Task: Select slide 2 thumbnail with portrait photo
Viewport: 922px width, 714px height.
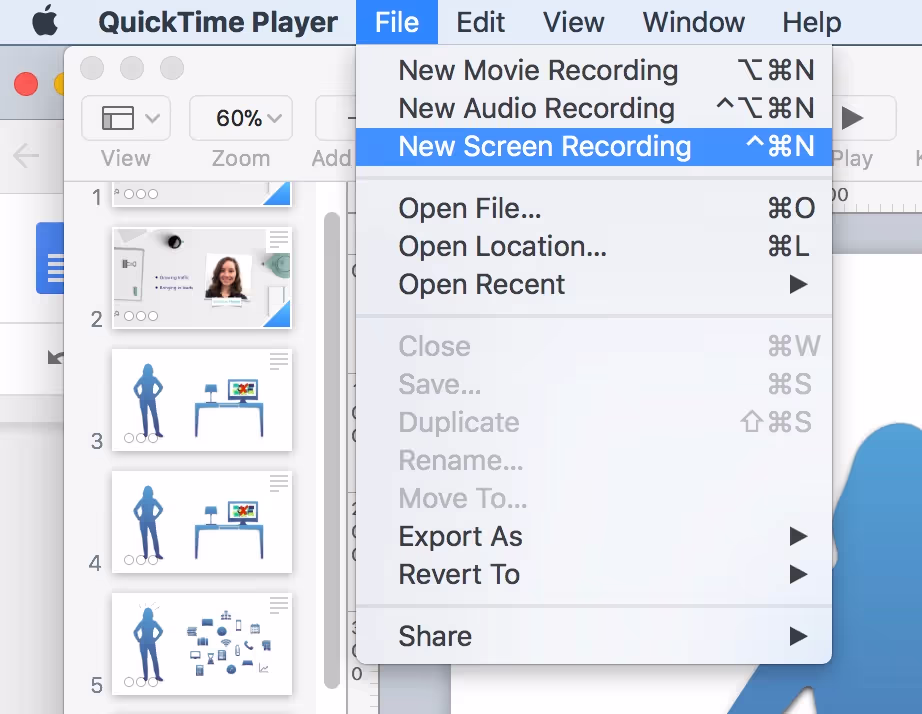Action: (x=202, y=278)
